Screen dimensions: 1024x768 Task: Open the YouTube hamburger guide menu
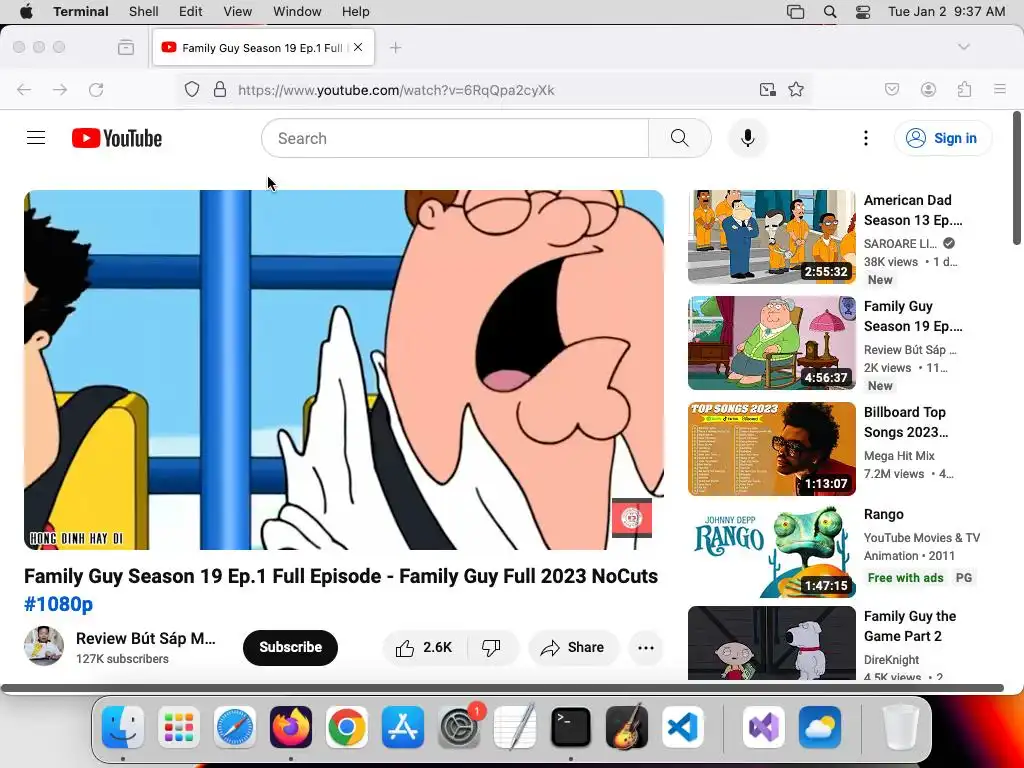coord(36,138)
